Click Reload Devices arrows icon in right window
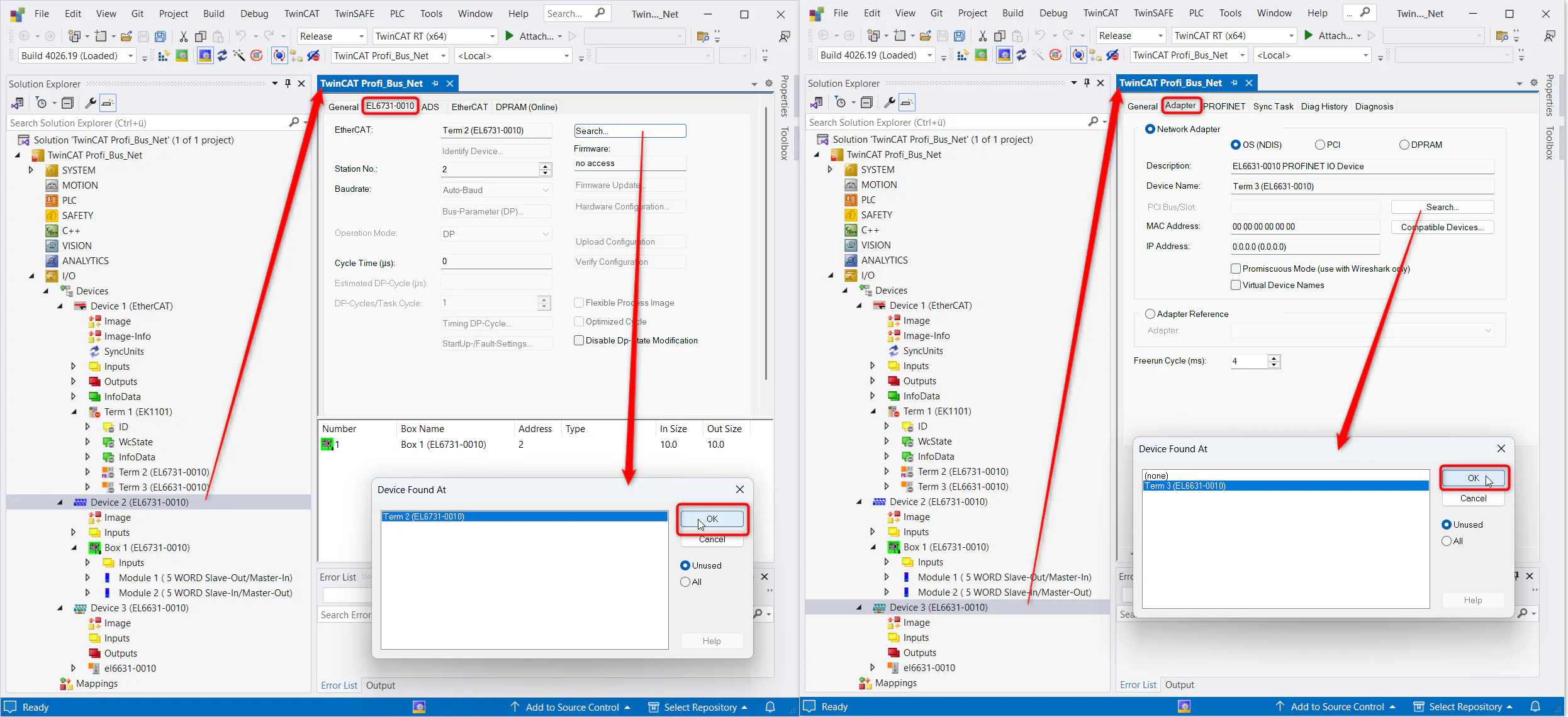Screen dimensions: 1568x717 [1021, 55]
